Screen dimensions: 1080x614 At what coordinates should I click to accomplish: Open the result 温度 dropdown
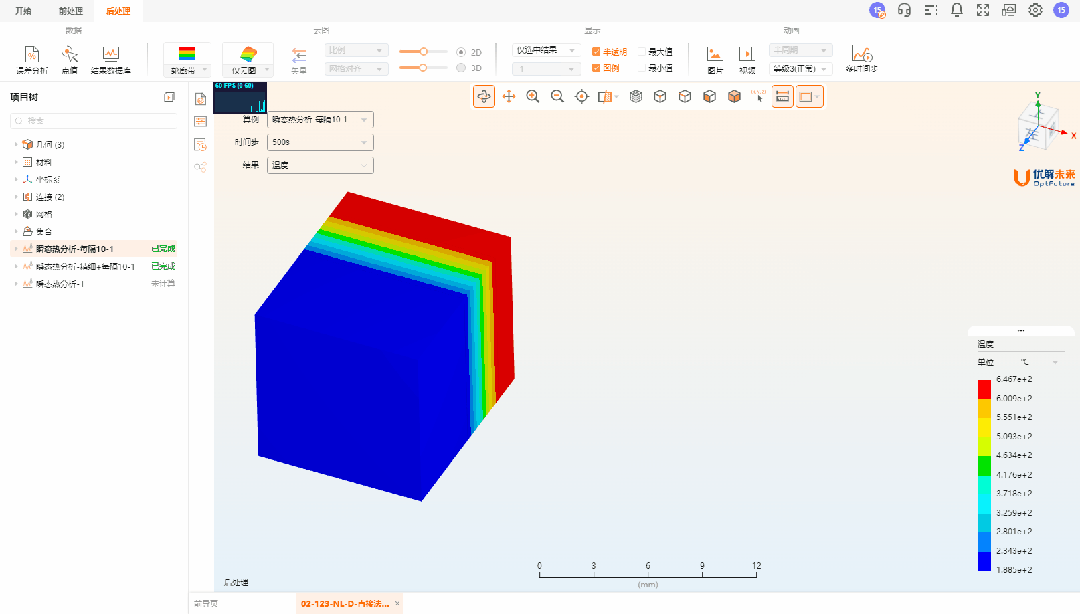click(x=320, y=165)
